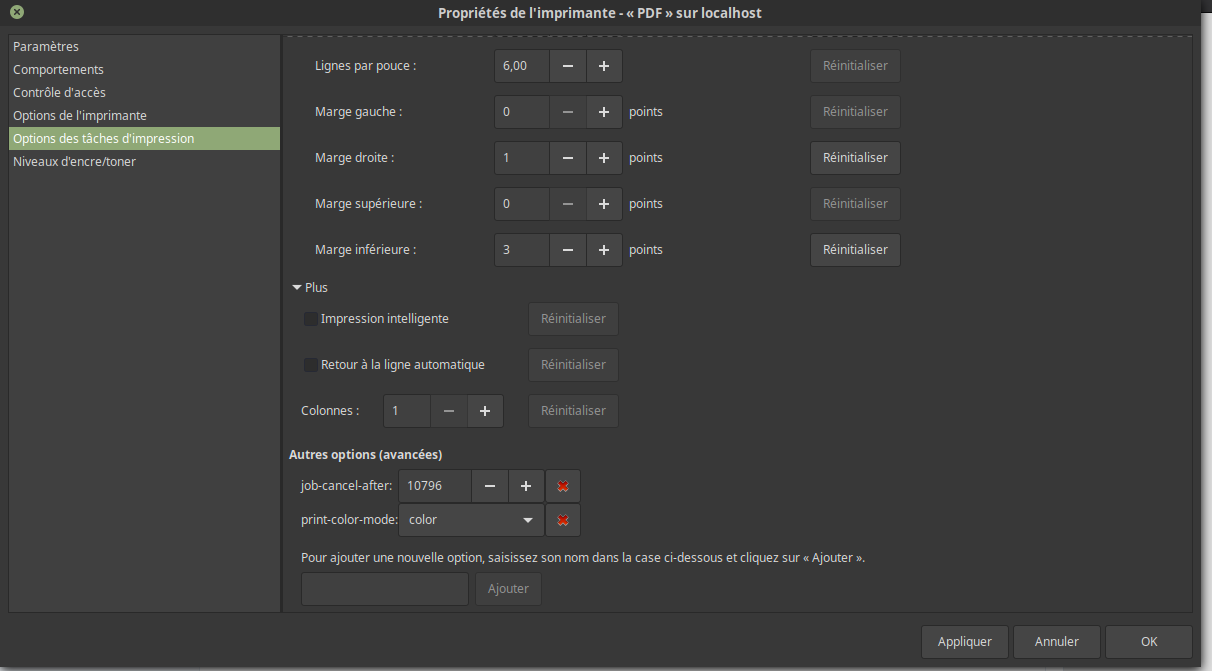
Task: Toggle Retour à la ligne automatique
Action: click(x=311, y=365)
